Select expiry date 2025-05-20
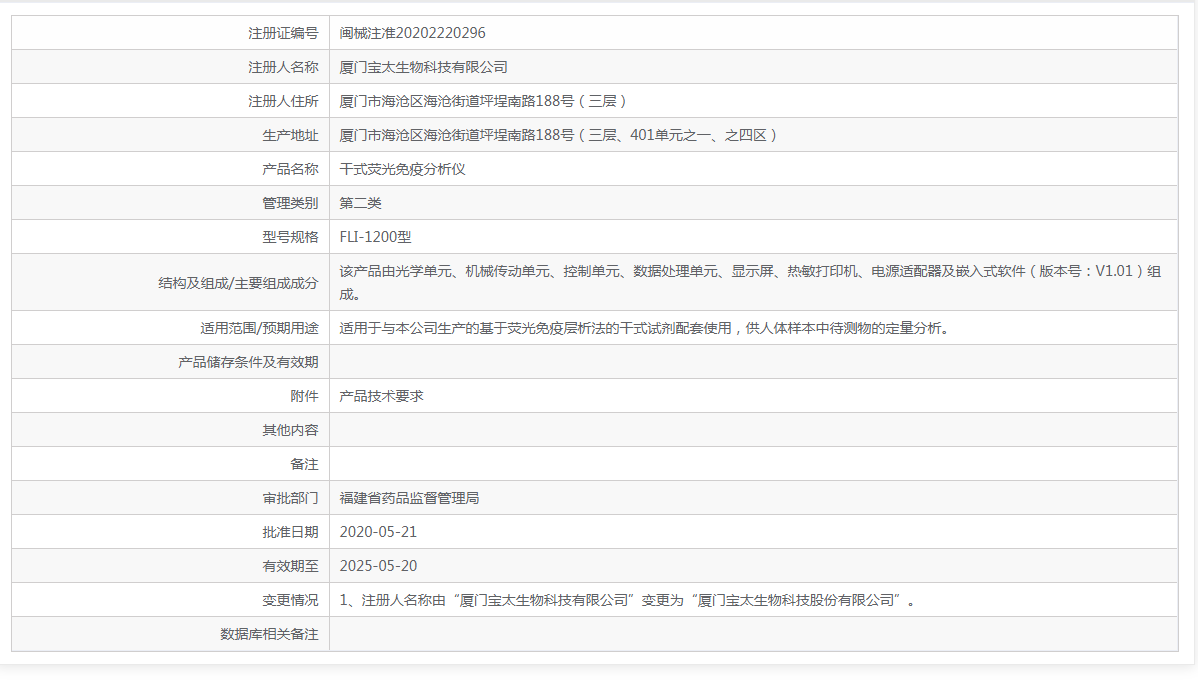This screenshot has width=1198, height=680. (378, 566)
